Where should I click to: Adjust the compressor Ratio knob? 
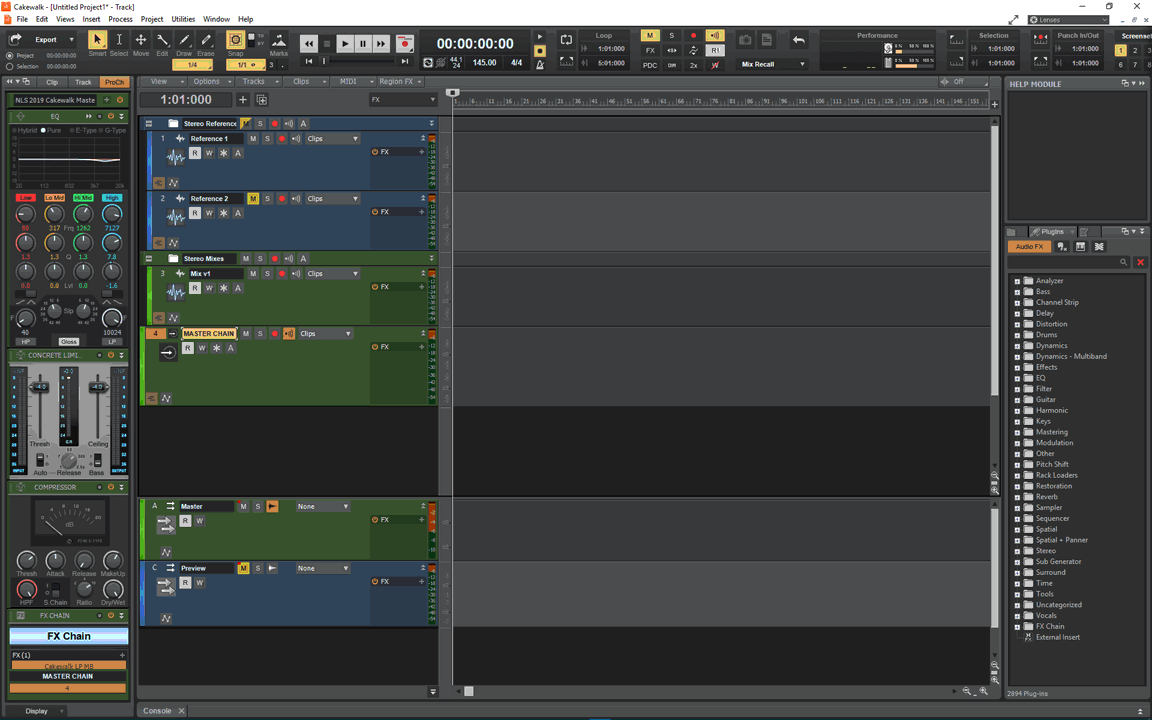coord(84,588)
